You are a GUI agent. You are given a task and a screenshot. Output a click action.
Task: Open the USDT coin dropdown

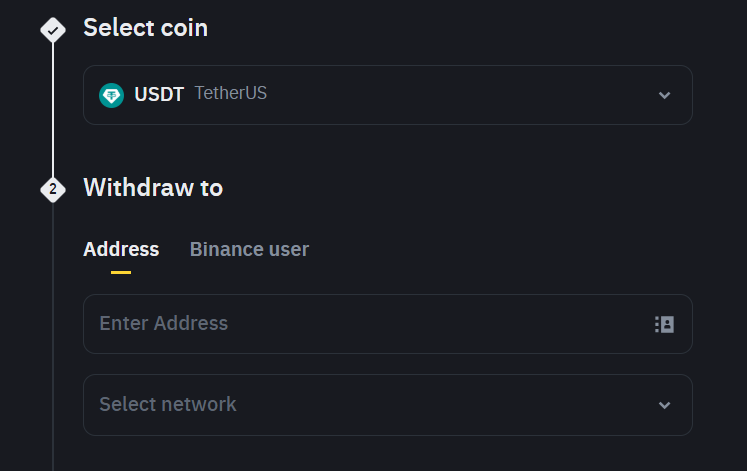pos(388,95)
